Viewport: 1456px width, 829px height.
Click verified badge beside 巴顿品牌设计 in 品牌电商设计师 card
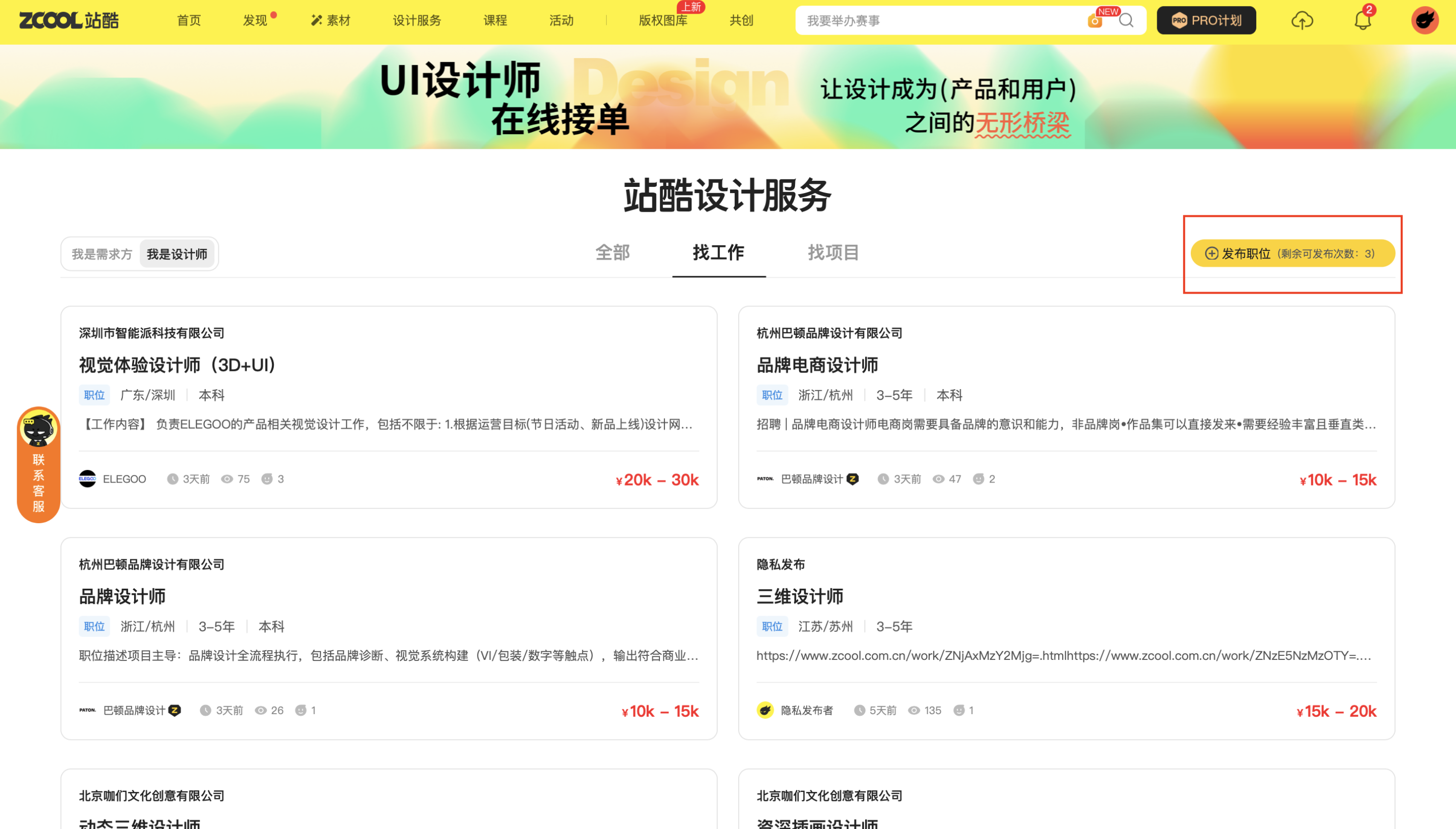tap(852, 479)
